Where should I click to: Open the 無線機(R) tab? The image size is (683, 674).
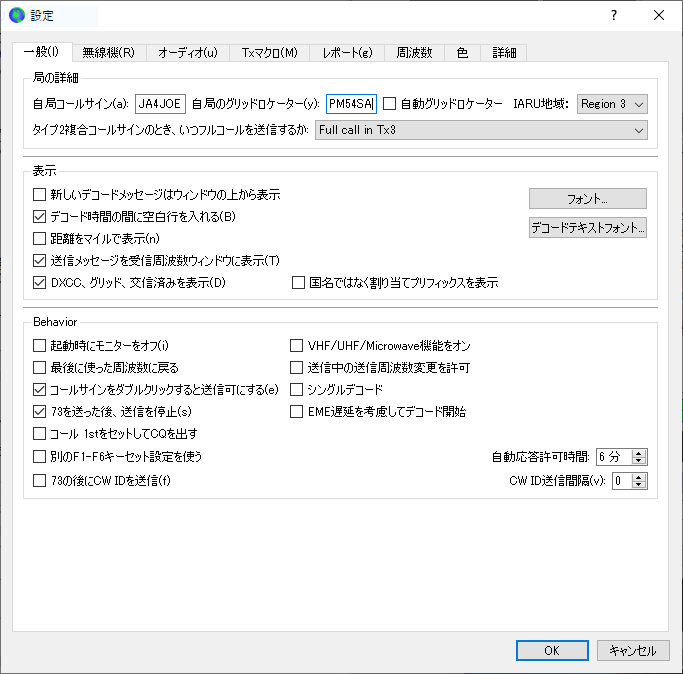pos(109,53)
